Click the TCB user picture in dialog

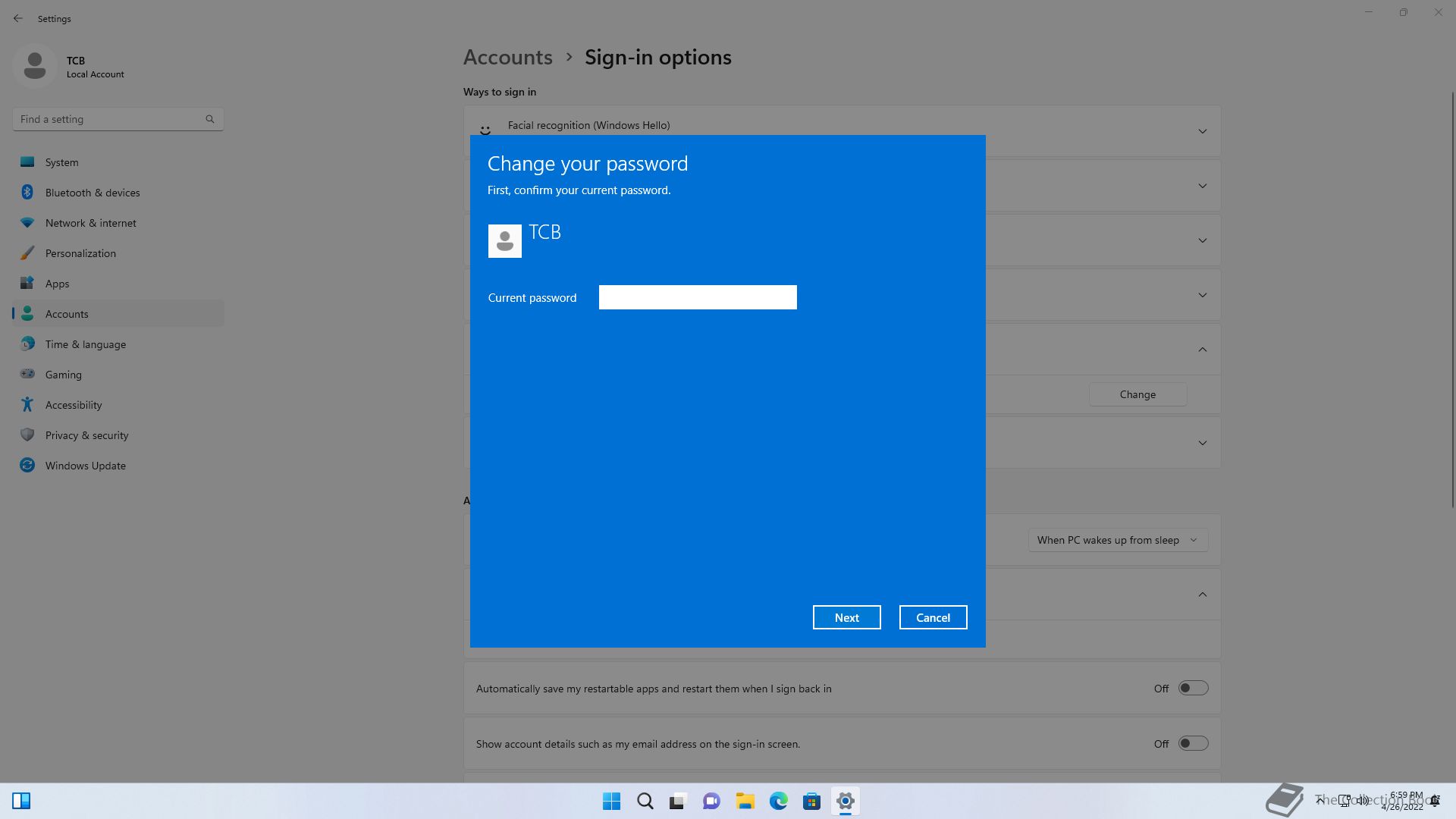[505, 241]
